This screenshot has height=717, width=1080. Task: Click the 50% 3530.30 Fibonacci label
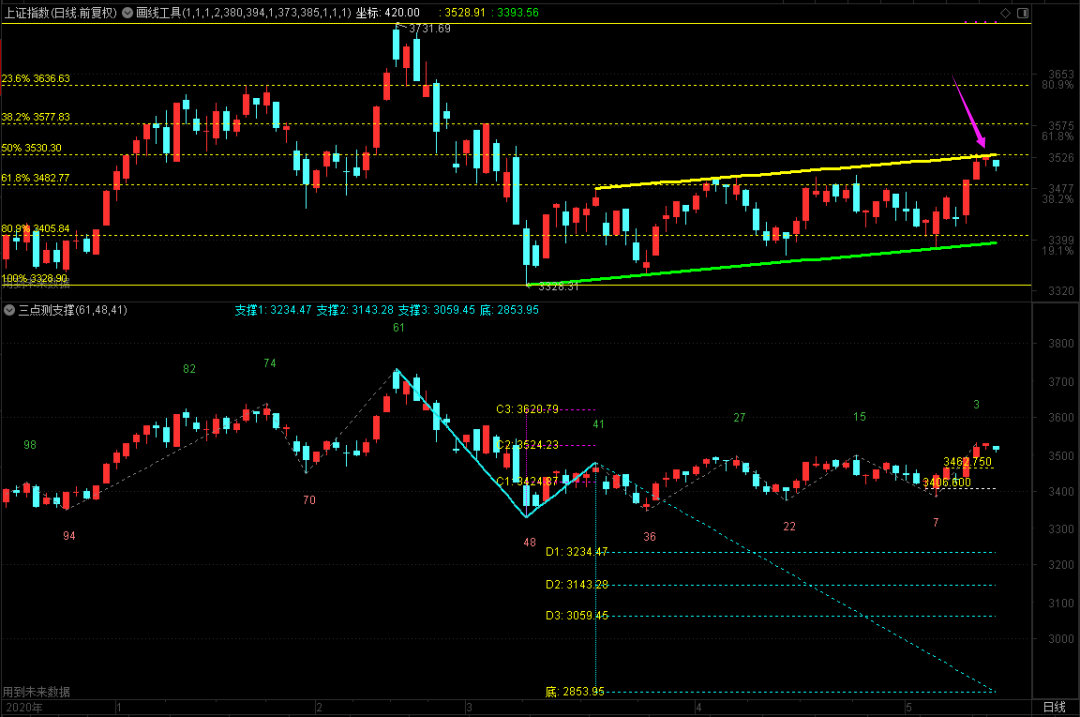[x=32, y=148]
